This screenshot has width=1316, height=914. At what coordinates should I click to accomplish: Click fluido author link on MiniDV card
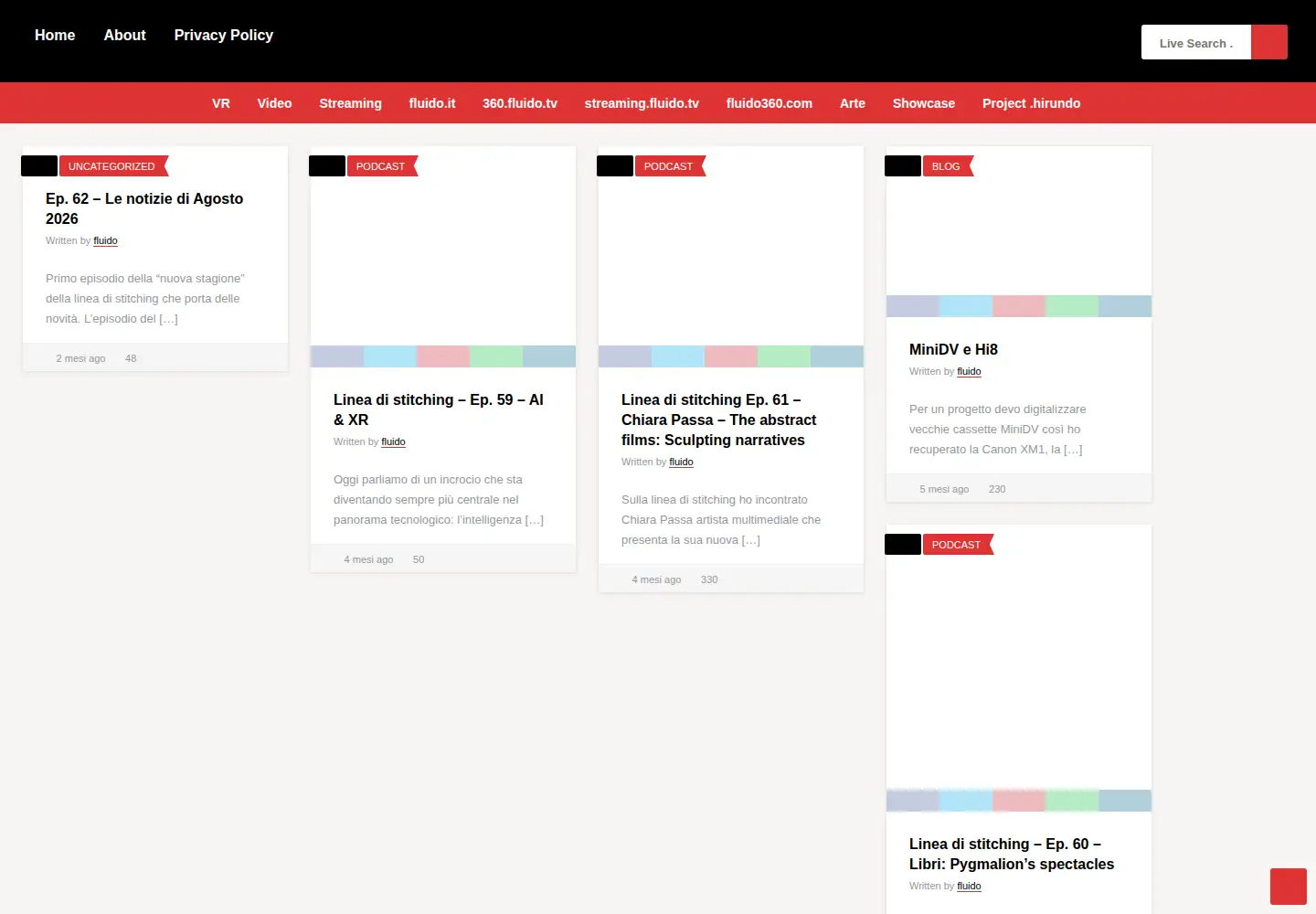pyautogui.click(x=969, y=371)
